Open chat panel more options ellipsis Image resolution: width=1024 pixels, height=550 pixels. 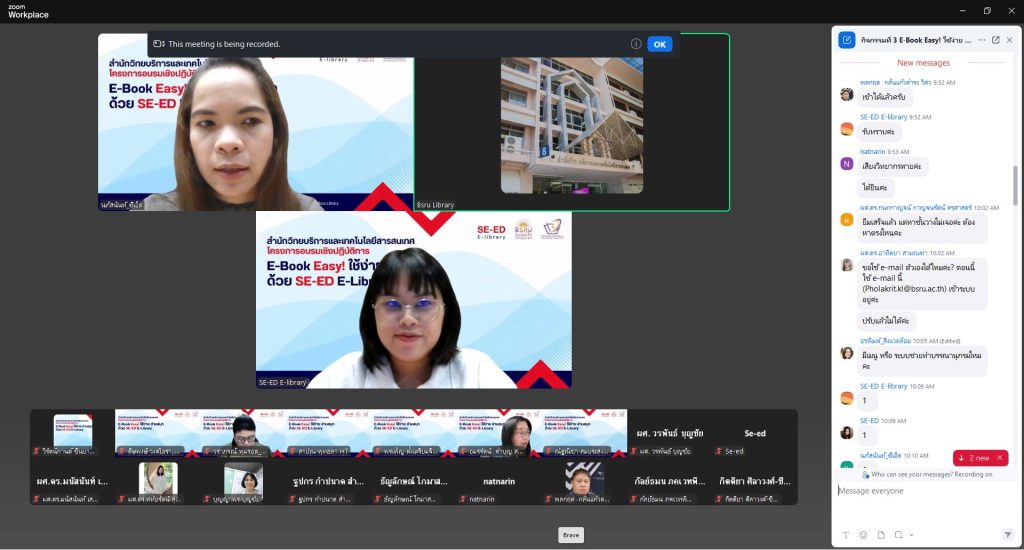pos(982,40)
